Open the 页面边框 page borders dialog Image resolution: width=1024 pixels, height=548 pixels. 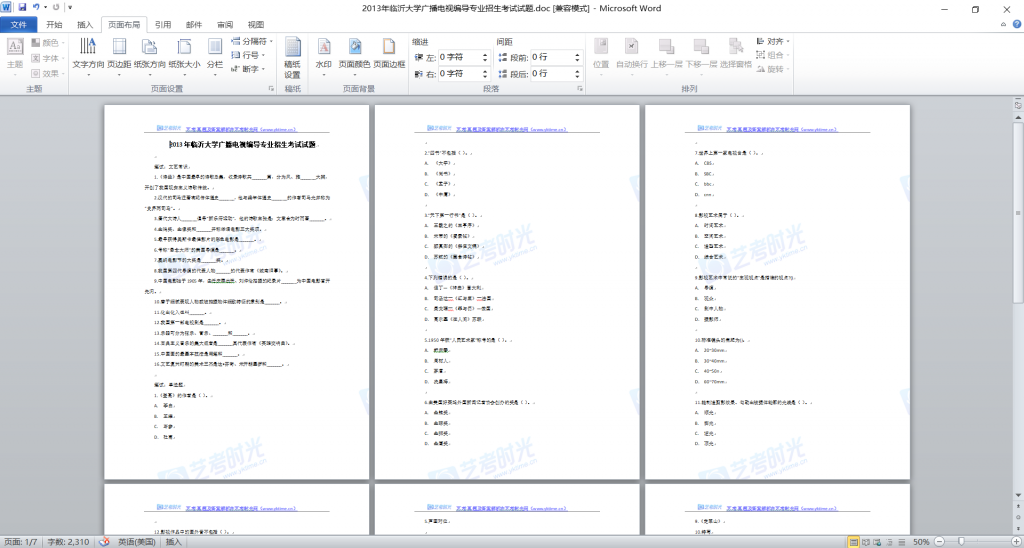387,52
